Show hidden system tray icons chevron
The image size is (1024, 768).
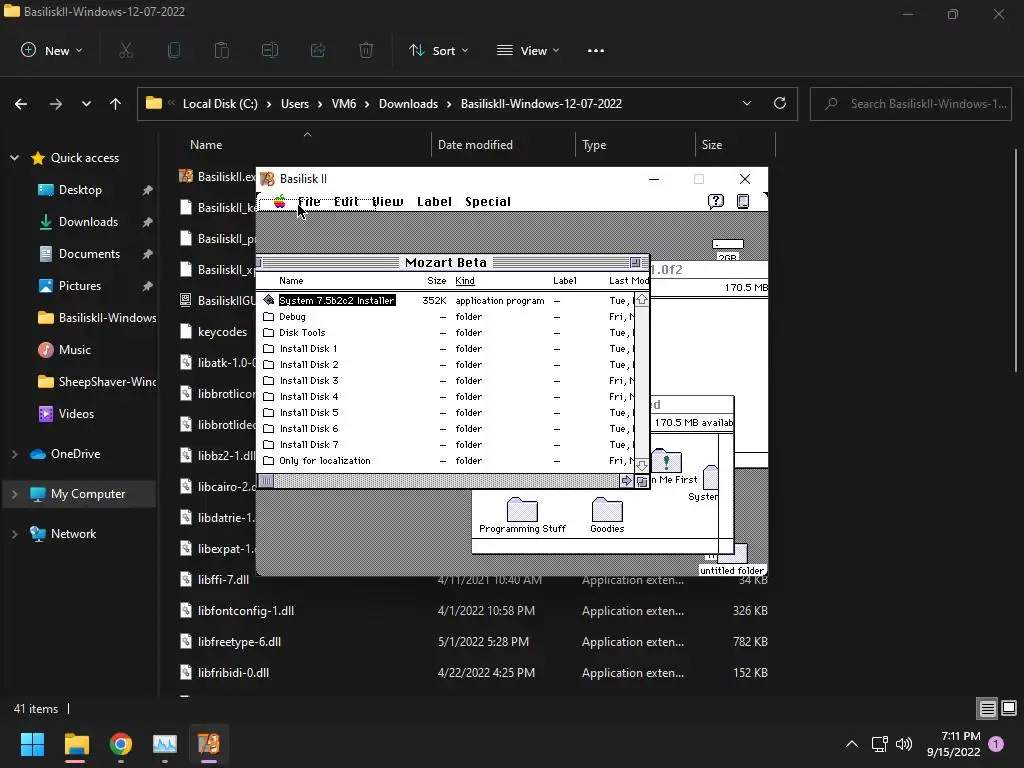click(852, 744)
